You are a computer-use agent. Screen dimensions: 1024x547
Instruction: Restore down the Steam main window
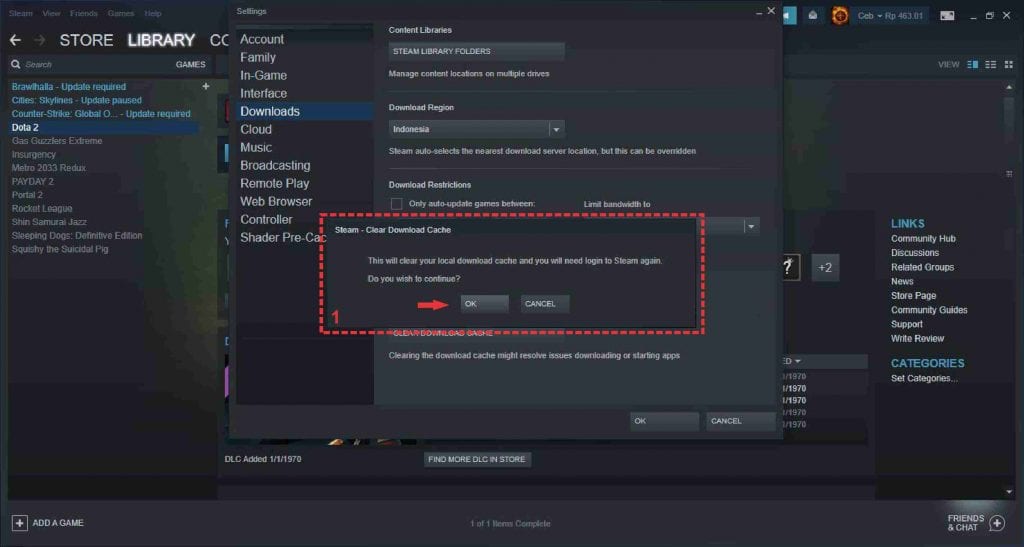click(x=989, y=16)
